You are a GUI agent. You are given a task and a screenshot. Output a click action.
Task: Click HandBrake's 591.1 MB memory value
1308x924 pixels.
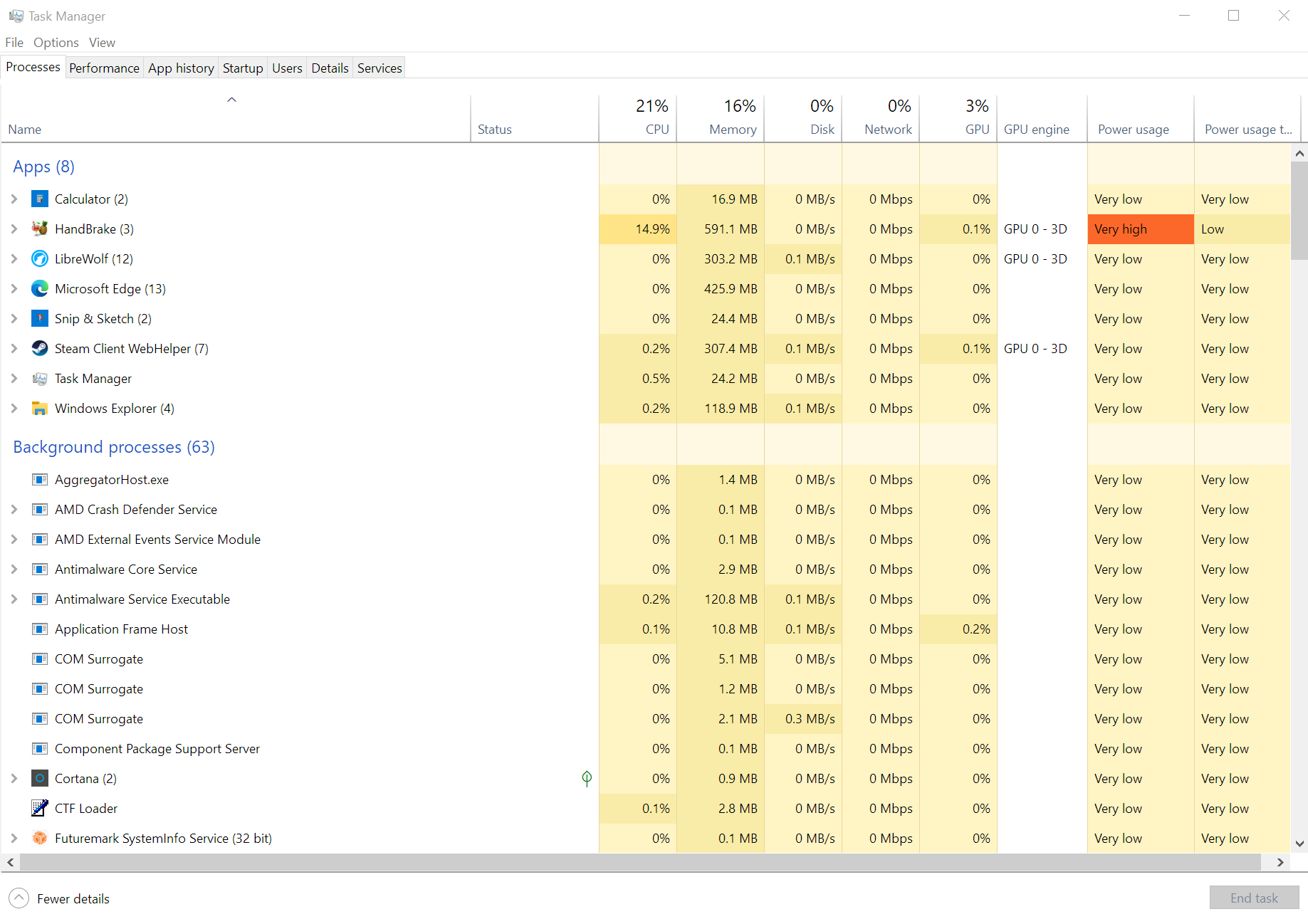coord(731,229)
